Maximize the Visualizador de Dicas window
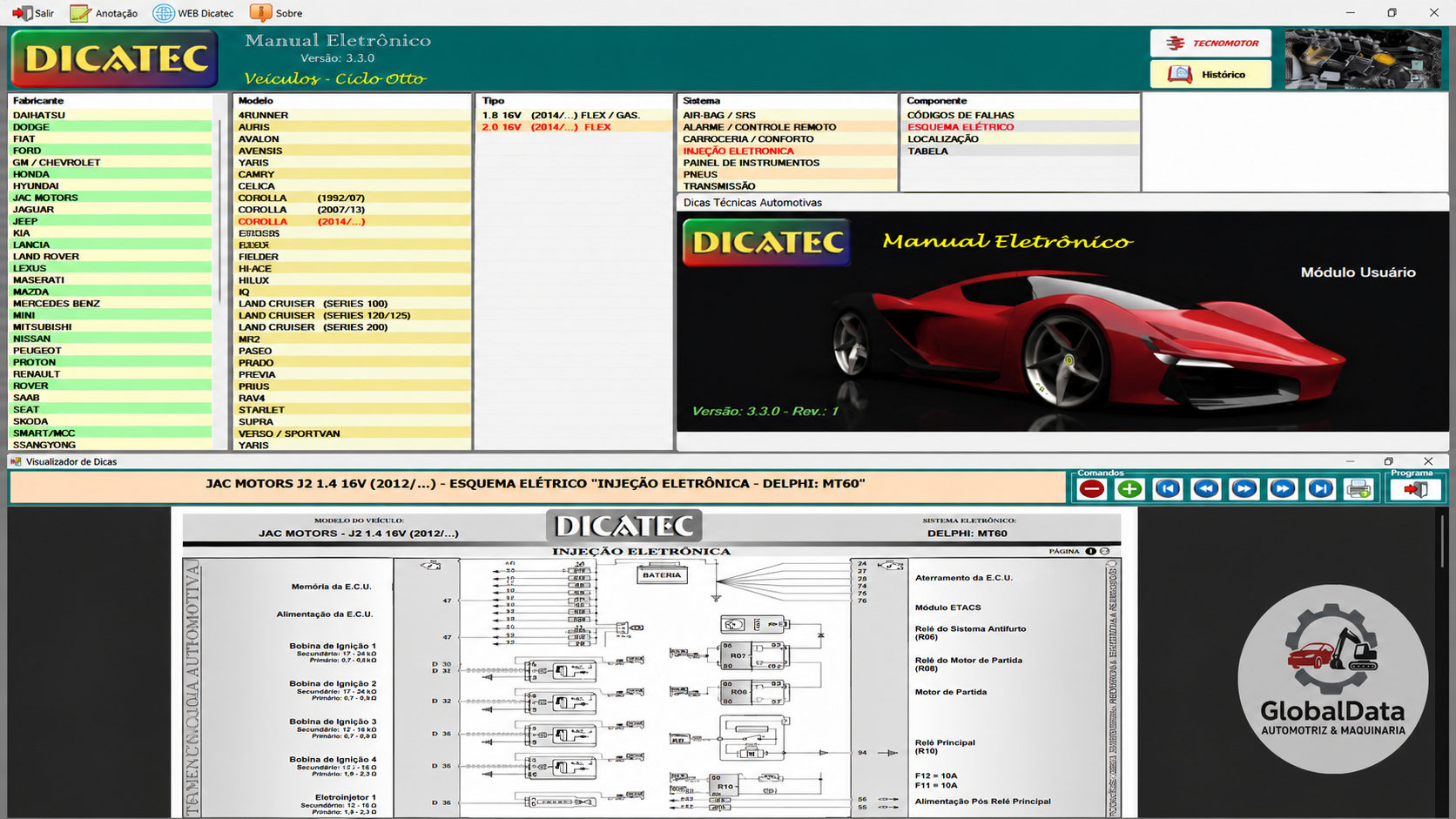 1389,461
